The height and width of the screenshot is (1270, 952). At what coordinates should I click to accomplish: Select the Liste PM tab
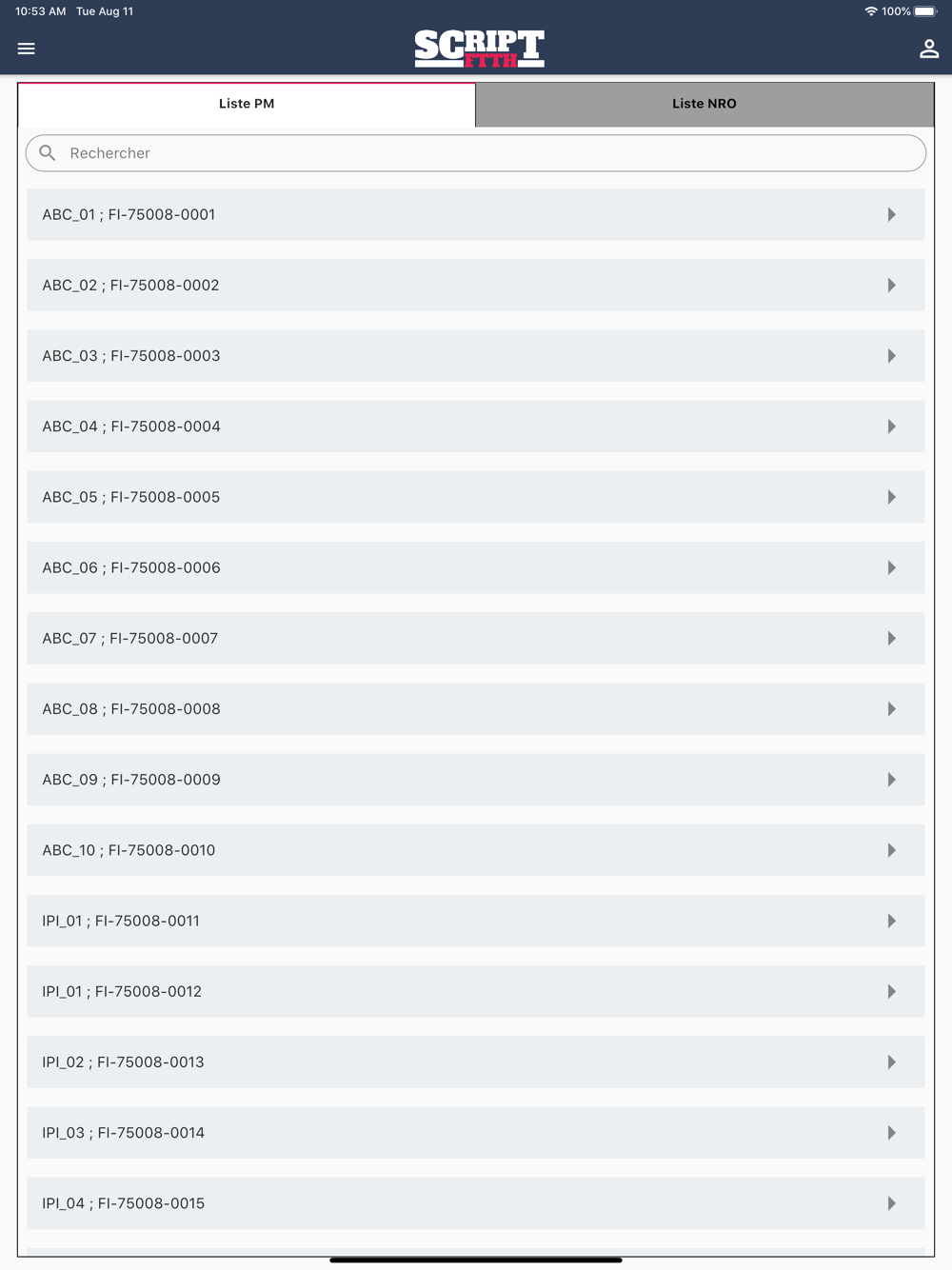pyautogui.click(x=247, y=104)
